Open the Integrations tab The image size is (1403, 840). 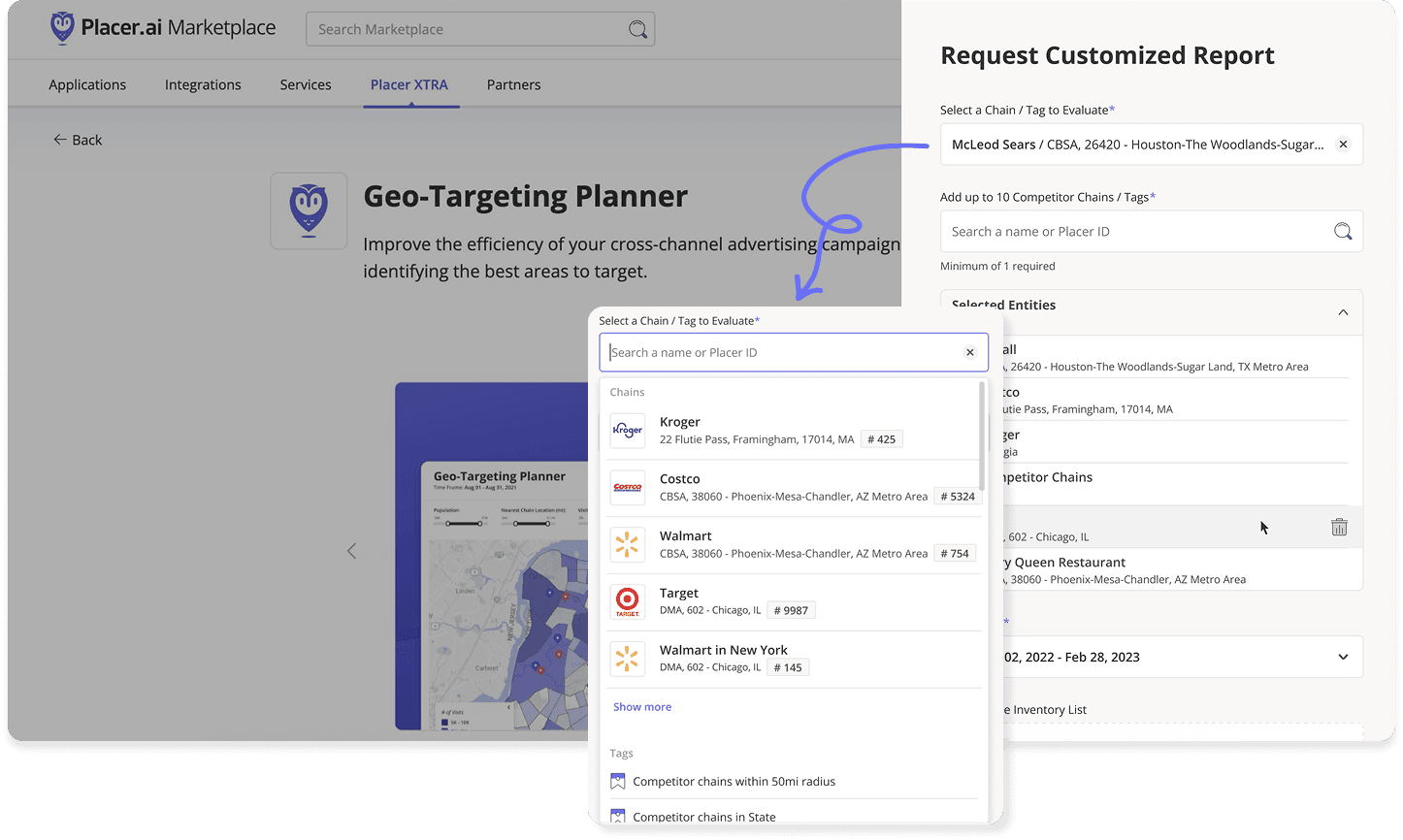(203, 84)
